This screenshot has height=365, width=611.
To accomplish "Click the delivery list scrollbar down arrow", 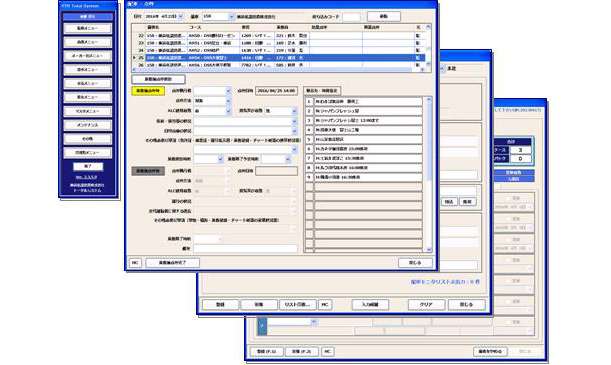I will click(x=429, y=249).
